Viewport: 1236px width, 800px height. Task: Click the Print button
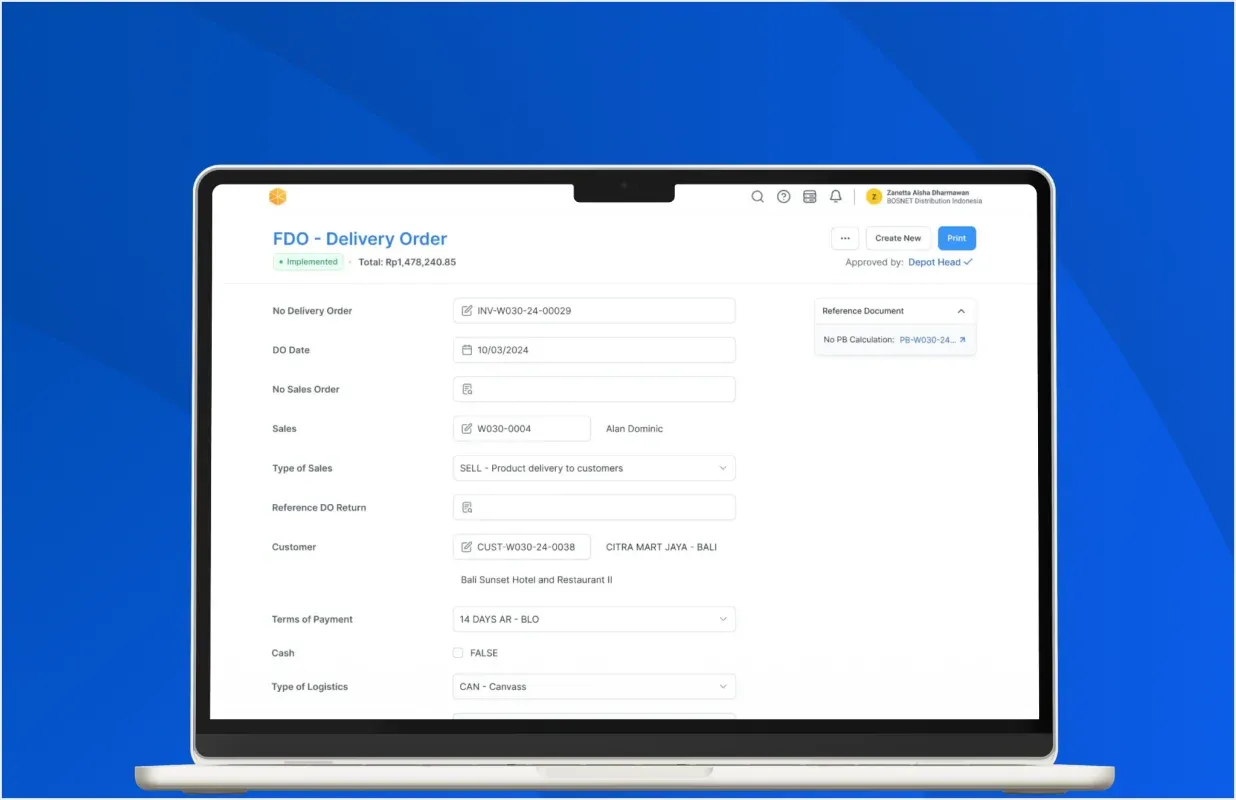tap(957, 238)
